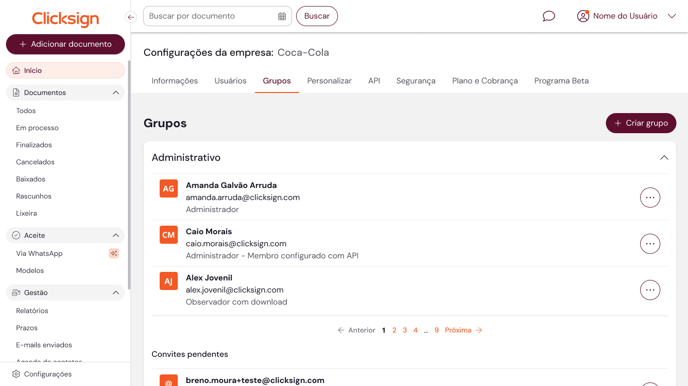Open the Programa Beta tab
Image resolution: width=688 pixels, height=386 pixels.
pyautogui.click(x=561, y=81)
